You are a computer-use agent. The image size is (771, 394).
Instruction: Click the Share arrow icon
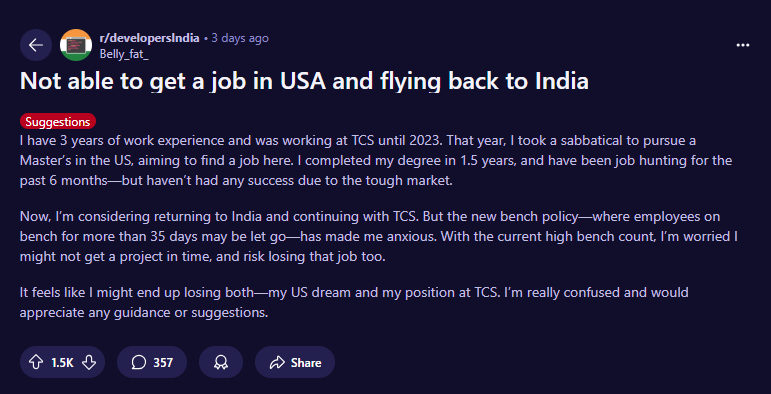(x=277, y=363)
